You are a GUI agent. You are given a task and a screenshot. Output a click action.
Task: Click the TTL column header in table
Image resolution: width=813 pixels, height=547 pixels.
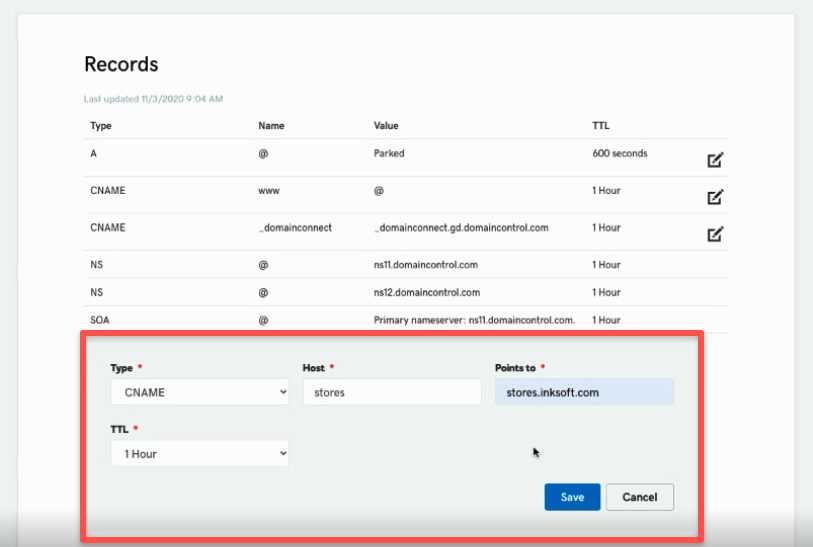600,126
